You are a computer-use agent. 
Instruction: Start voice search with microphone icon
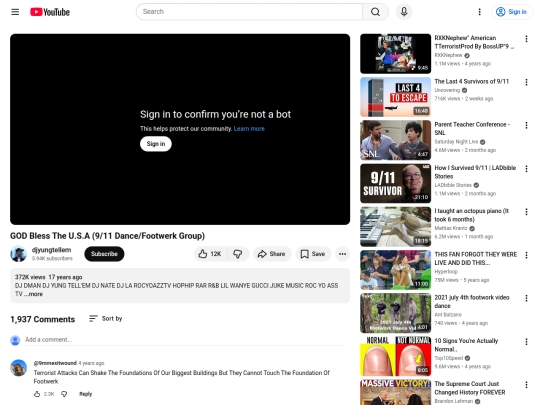click(x=404, y=12)
